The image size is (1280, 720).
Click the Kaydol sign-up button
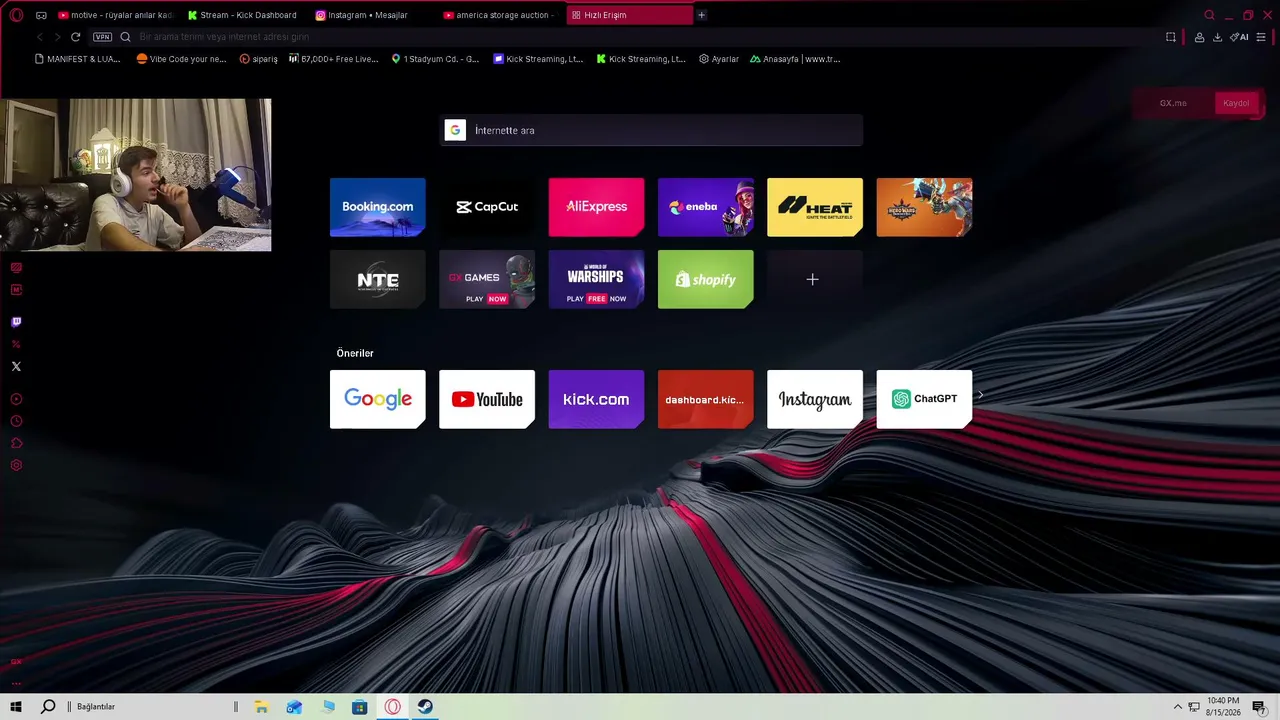point(1236,103)
